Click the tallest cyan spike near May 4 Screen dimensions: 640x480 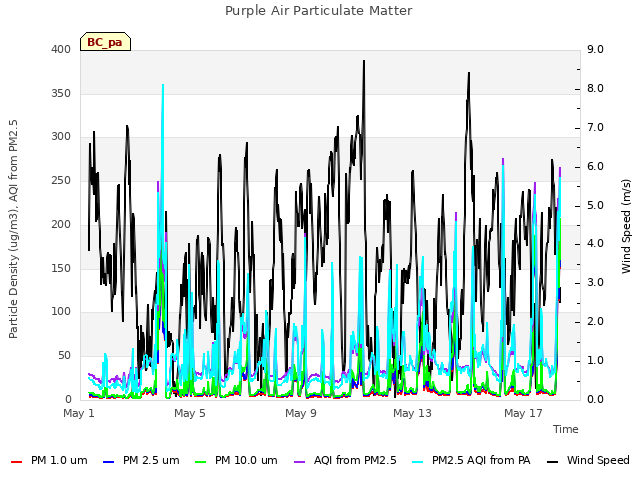point(163,85)
